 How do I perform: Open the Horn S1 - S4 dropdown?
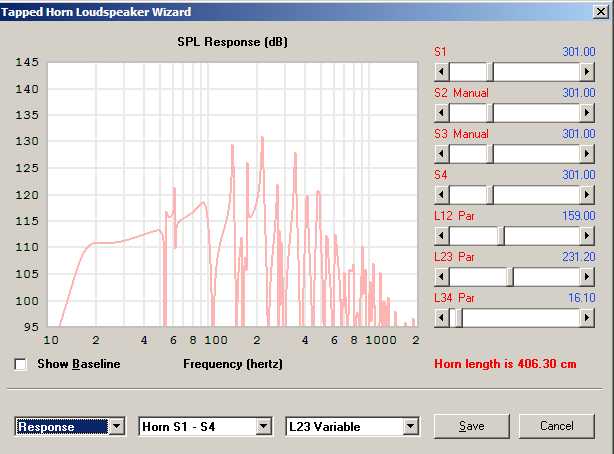click(264, 427)
